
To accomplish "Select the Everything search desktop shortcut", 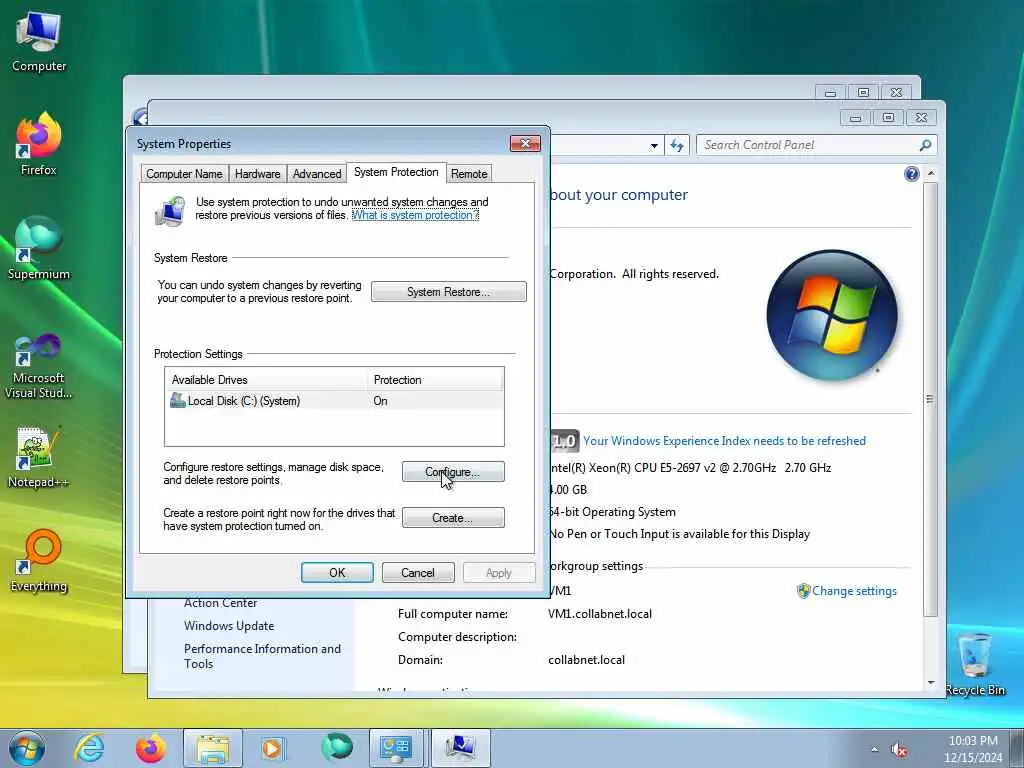I will click(39, 560).
